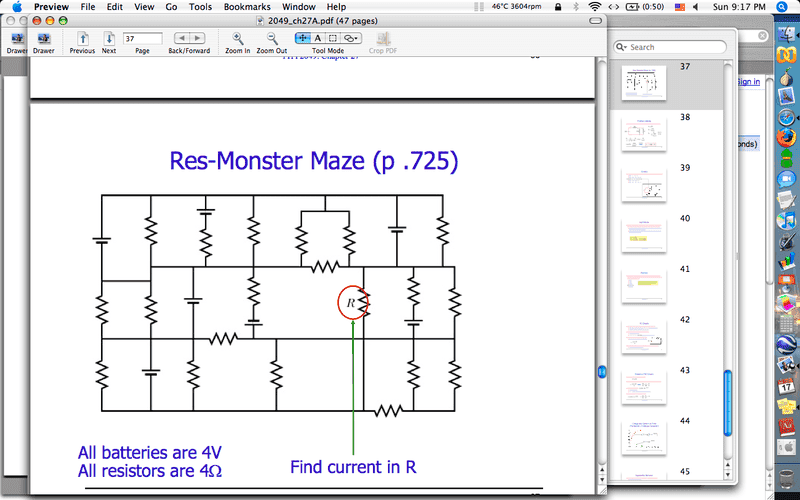Select page 41 thumbnail in drawer

click(644, 286)
